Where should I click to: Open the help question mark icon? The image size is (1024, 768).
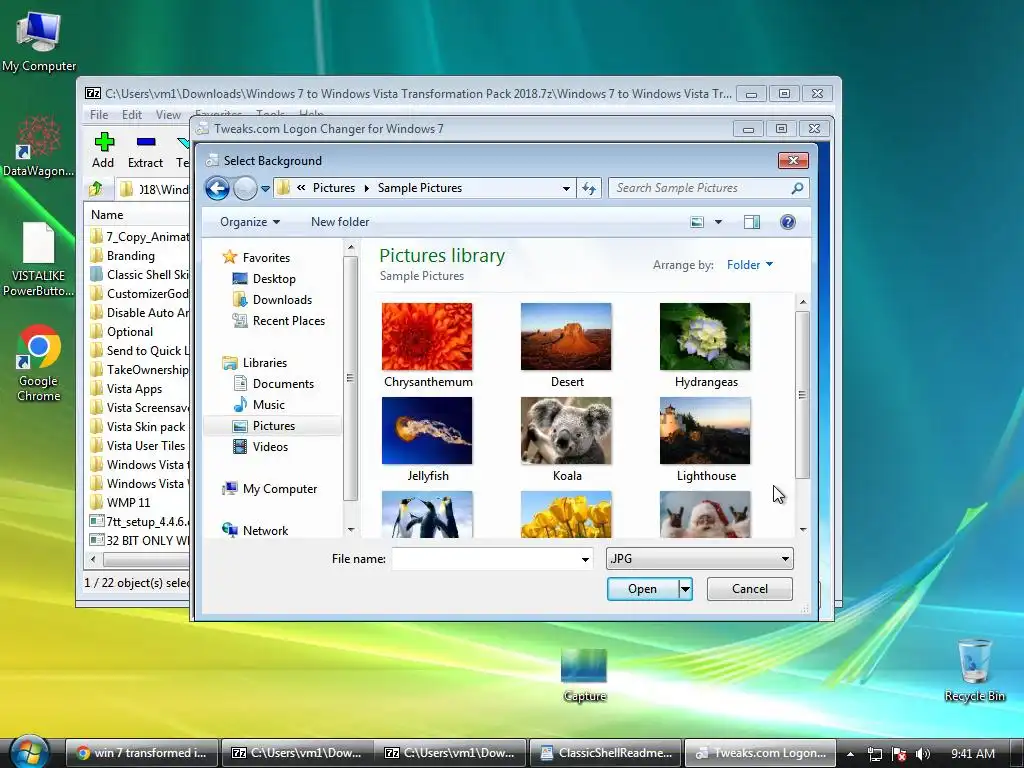point(788,222)
